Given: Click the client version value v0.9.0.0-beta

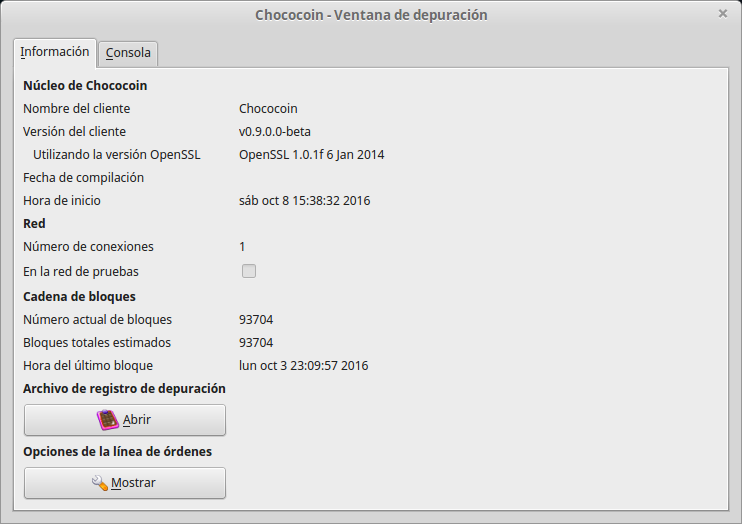Looking at the screenshot, I should (x=275, y=132).
